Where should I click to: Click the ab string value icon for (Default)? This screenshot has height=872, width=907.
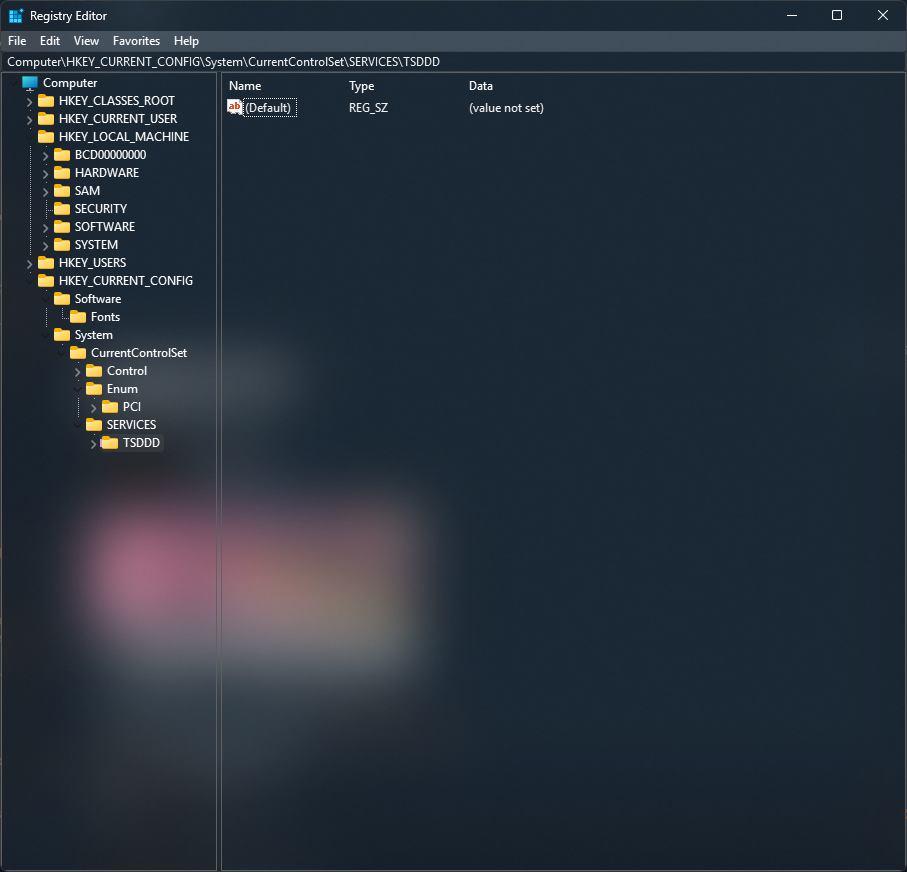[235, 107]
